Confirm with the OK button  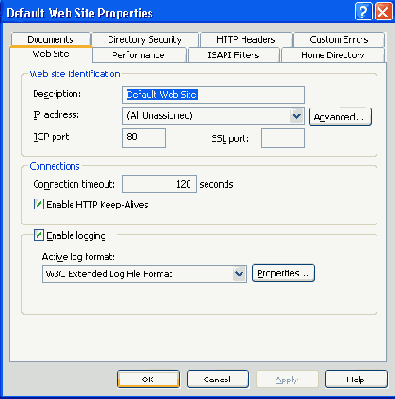click(x=148, y=379)
